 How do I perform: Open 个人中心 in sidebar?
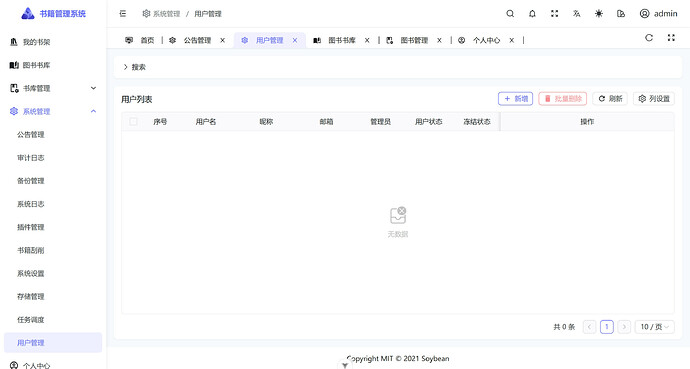[53, 364]
